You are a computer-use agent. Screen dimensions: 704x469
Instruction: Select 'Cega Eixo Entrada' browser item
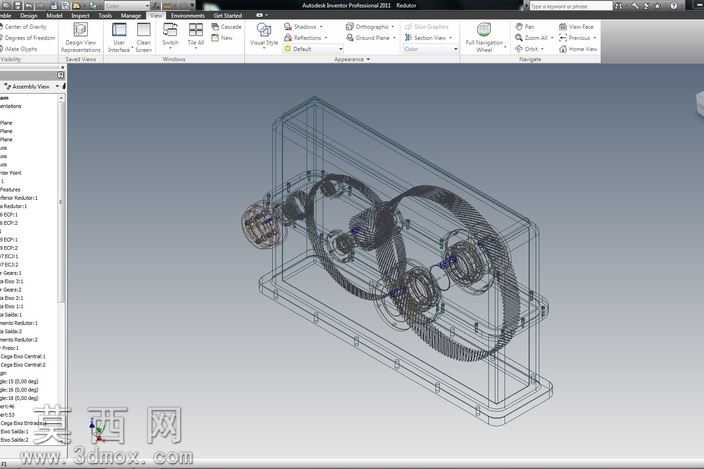[x=23, y=423]
